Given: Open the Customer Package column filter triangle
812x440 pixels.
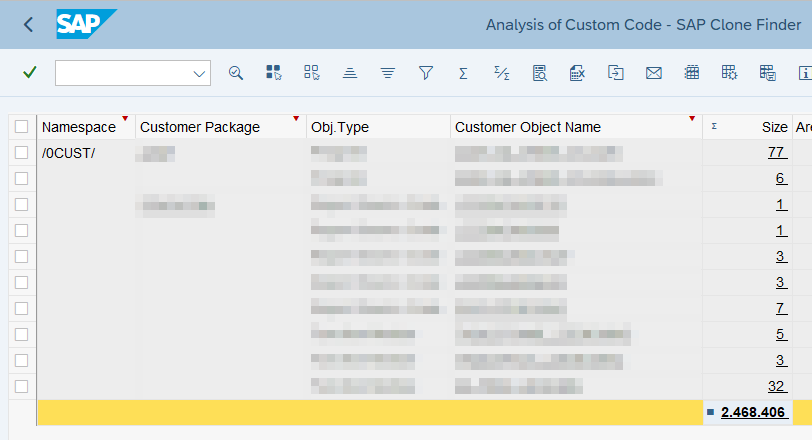Looking at the screenshot, I should click(x=296, y=119).
